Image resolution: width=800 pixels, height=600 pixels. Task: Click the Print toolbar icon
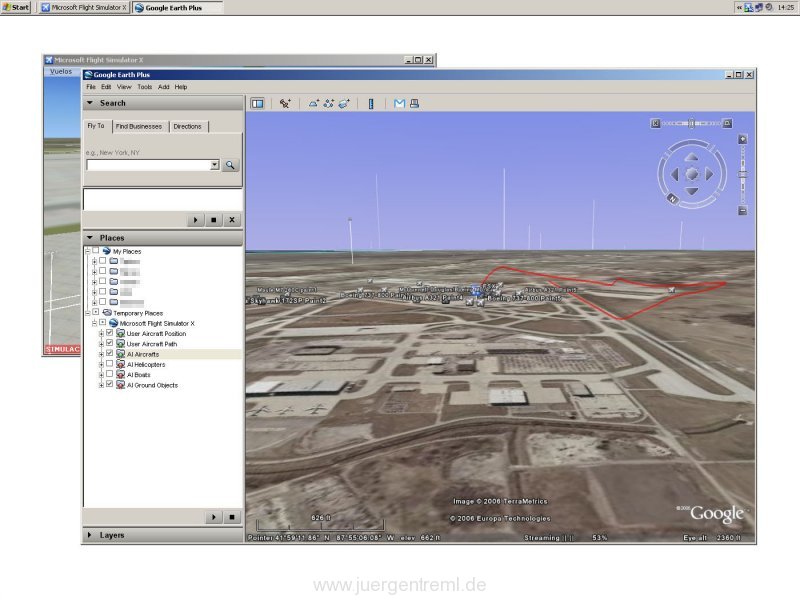pyautogui.click(x=414, y=104)
